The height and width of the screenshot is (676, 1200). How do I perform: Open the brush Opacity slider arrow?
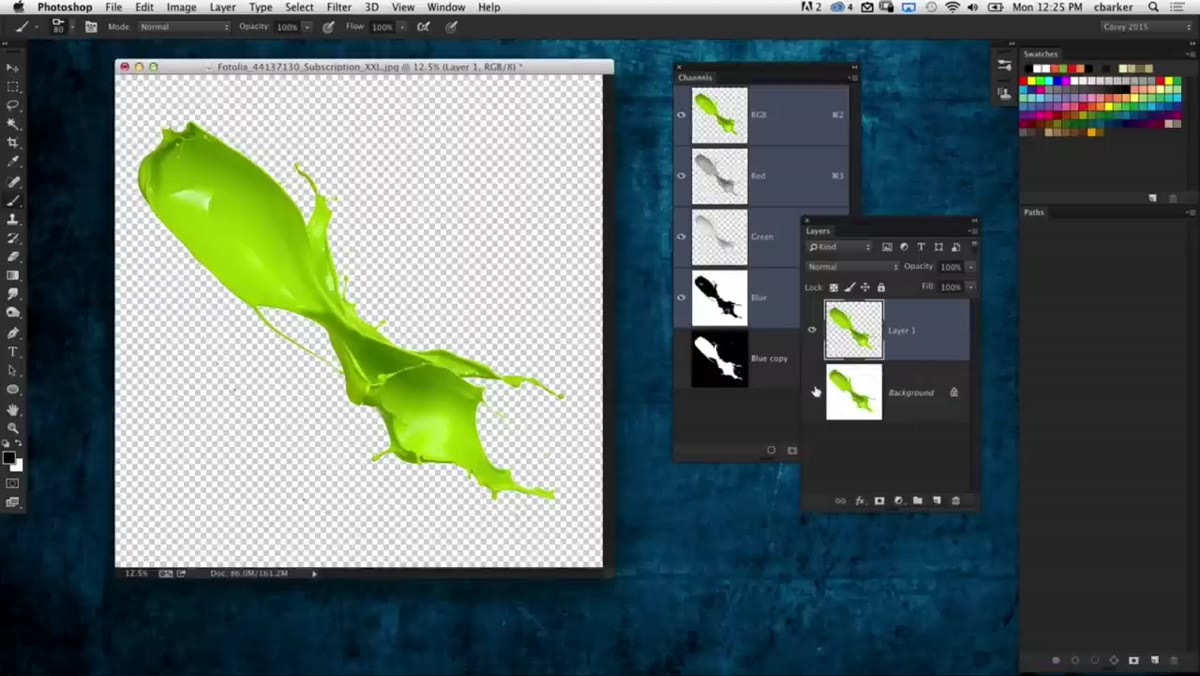[307, 27]
